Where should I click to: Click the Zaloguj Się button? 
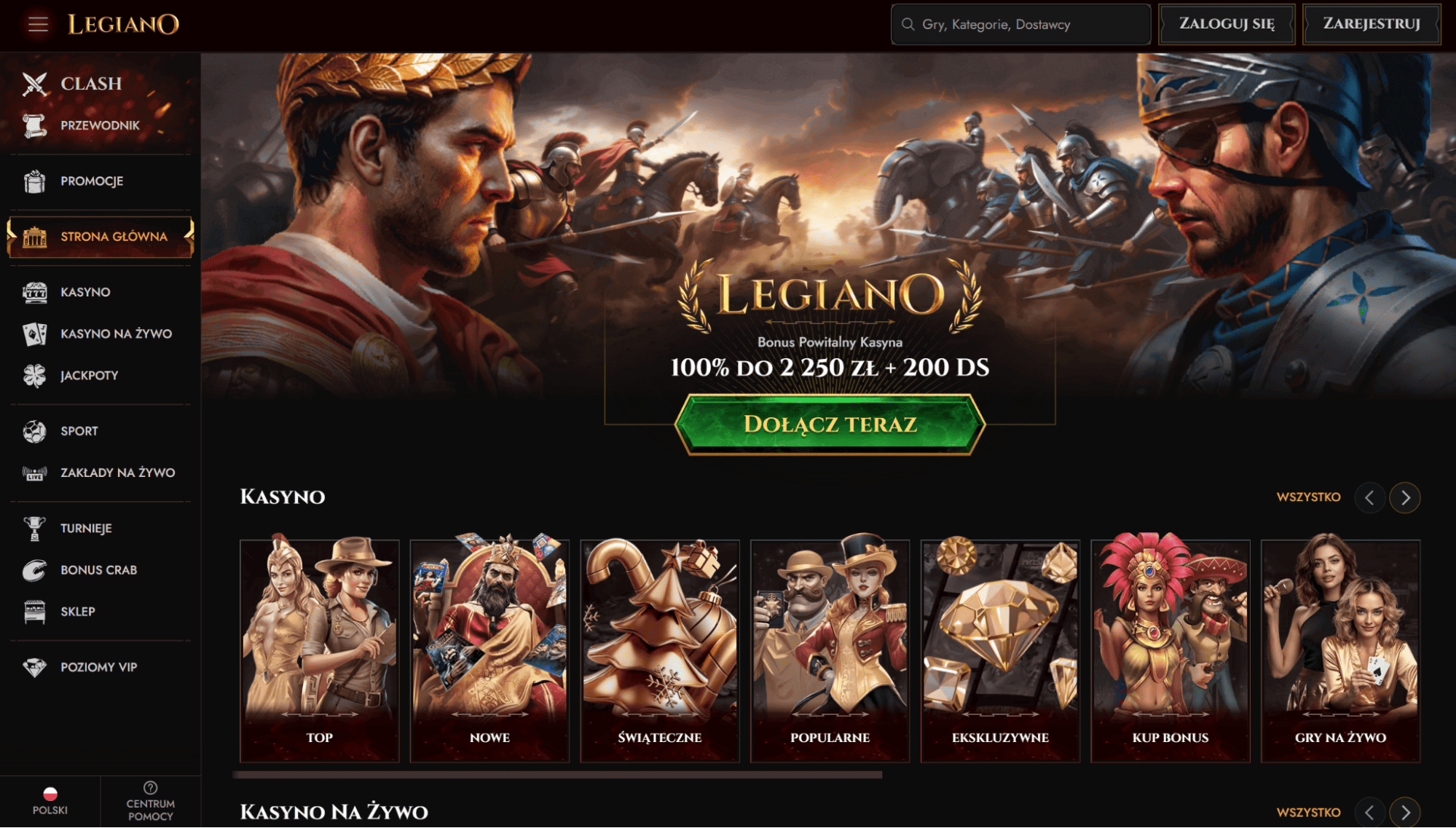coord(1227,24)
